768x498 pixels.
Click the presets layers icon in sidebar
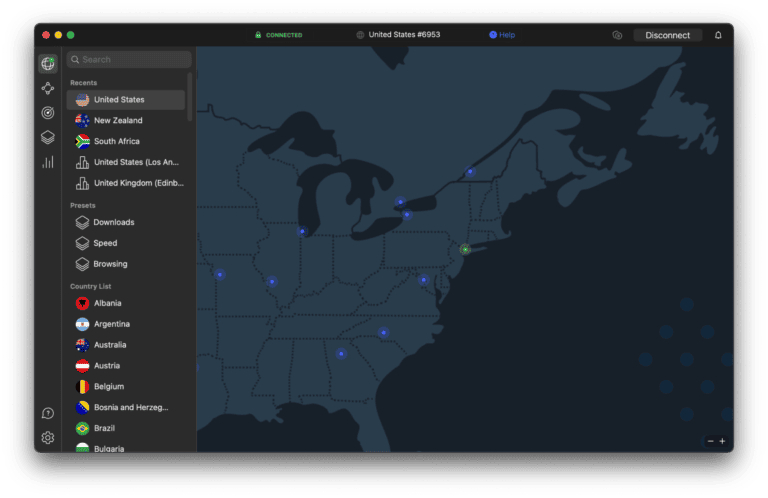(x=47, y=137)
